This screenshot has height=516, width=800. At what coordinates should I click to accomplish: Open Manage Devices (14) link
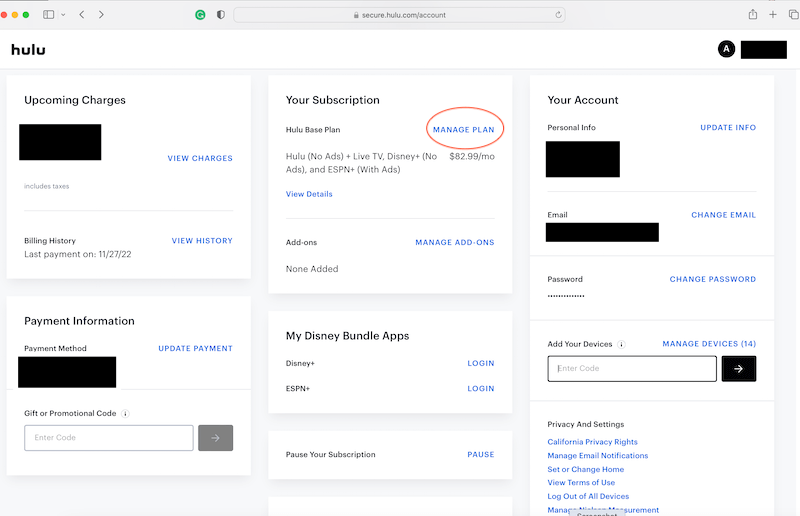pos(709,344)
